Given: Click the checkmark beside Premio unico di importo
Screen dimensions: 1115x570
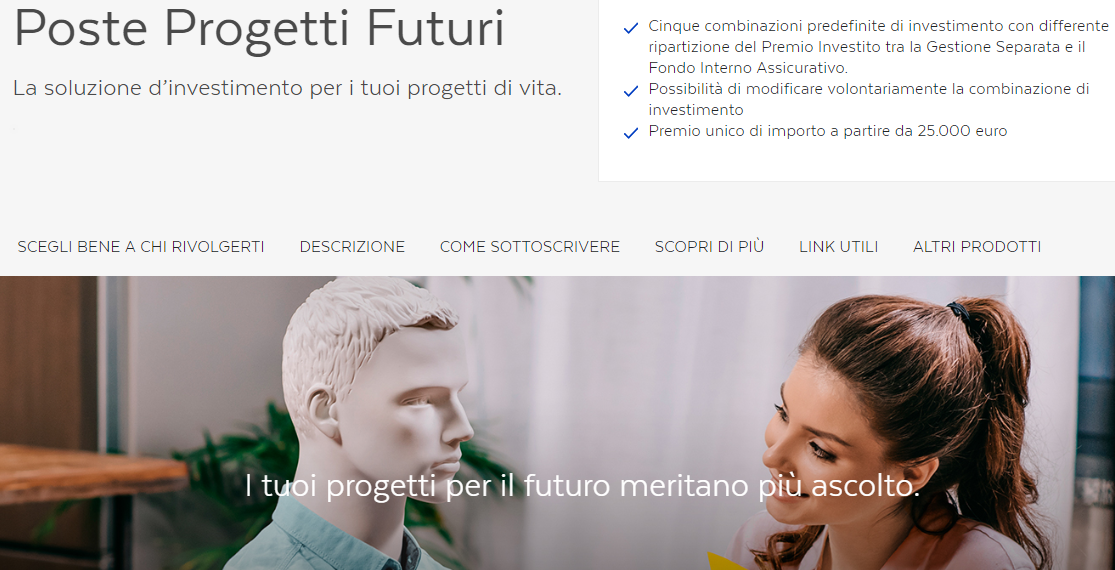Looking at the screenshot, I should coord(630,133).
